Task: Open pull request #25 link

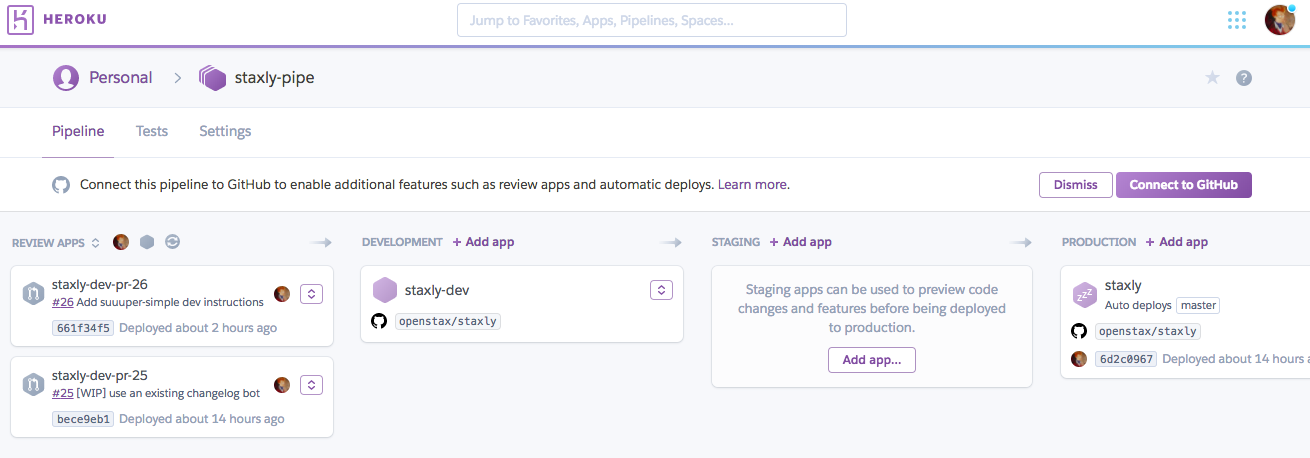Action: (63, 393)
